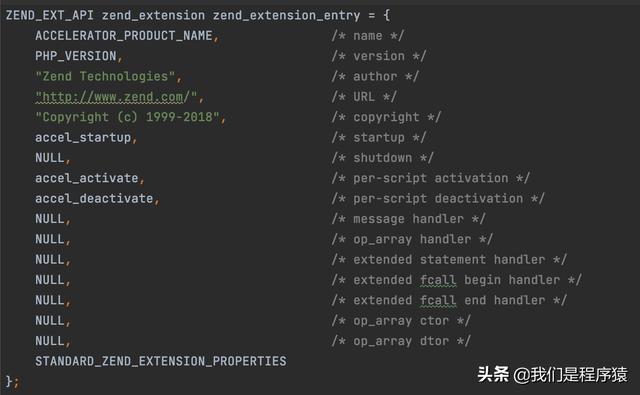Open the http://www.zend.com/ link

point(116,97)
